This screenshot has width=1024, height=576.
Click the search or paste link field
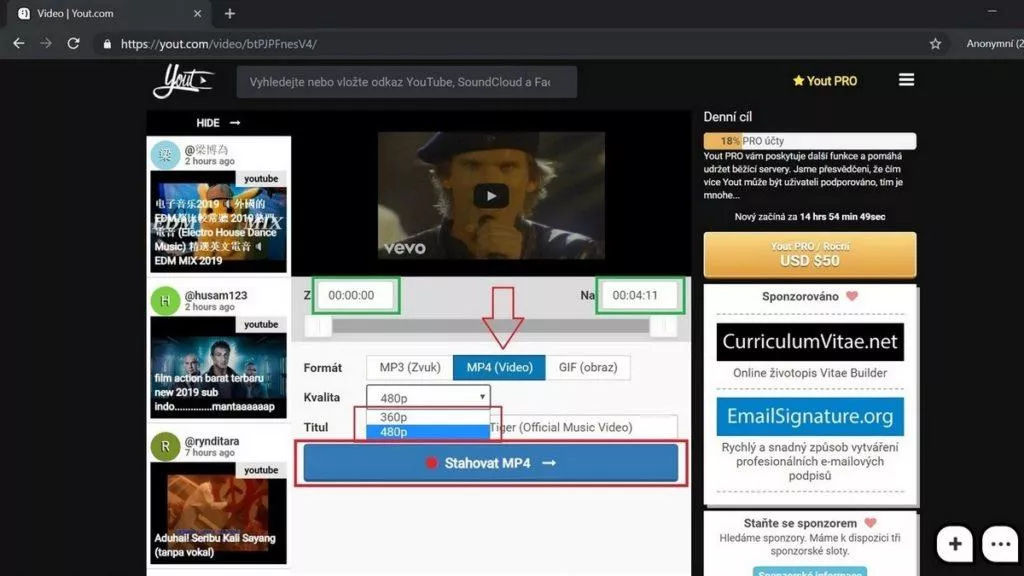[x=407, y=82]
